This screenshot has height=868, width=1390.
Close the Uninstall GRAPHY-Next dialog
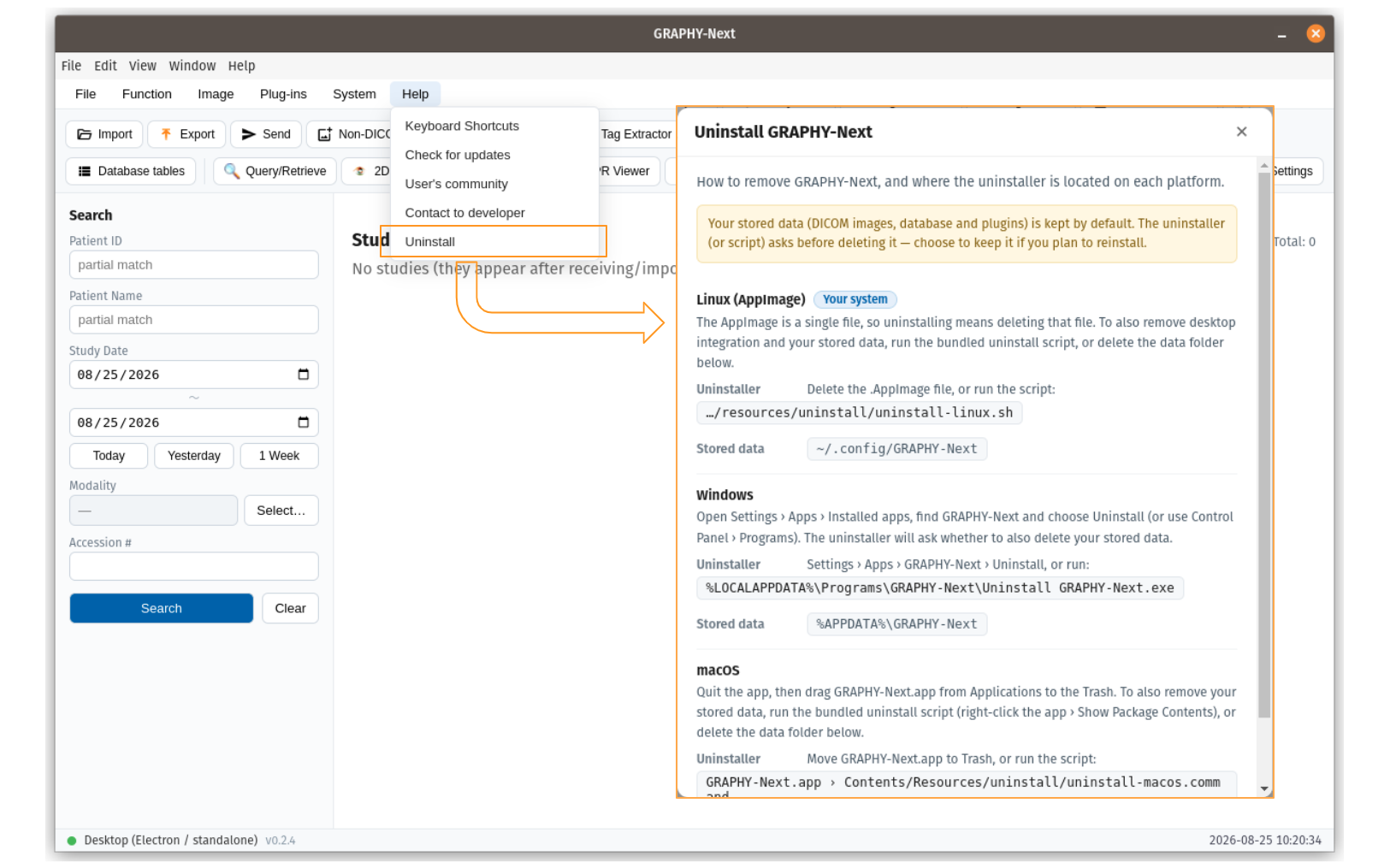click(1241, 132)
